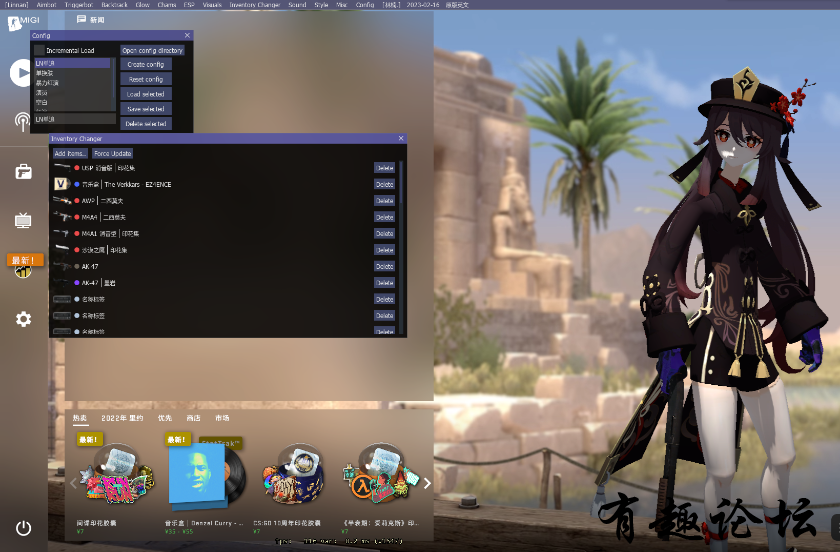840x552 pixels.
Task: Open the Denzel Curry music kit thumbnail
Action: 205,473
